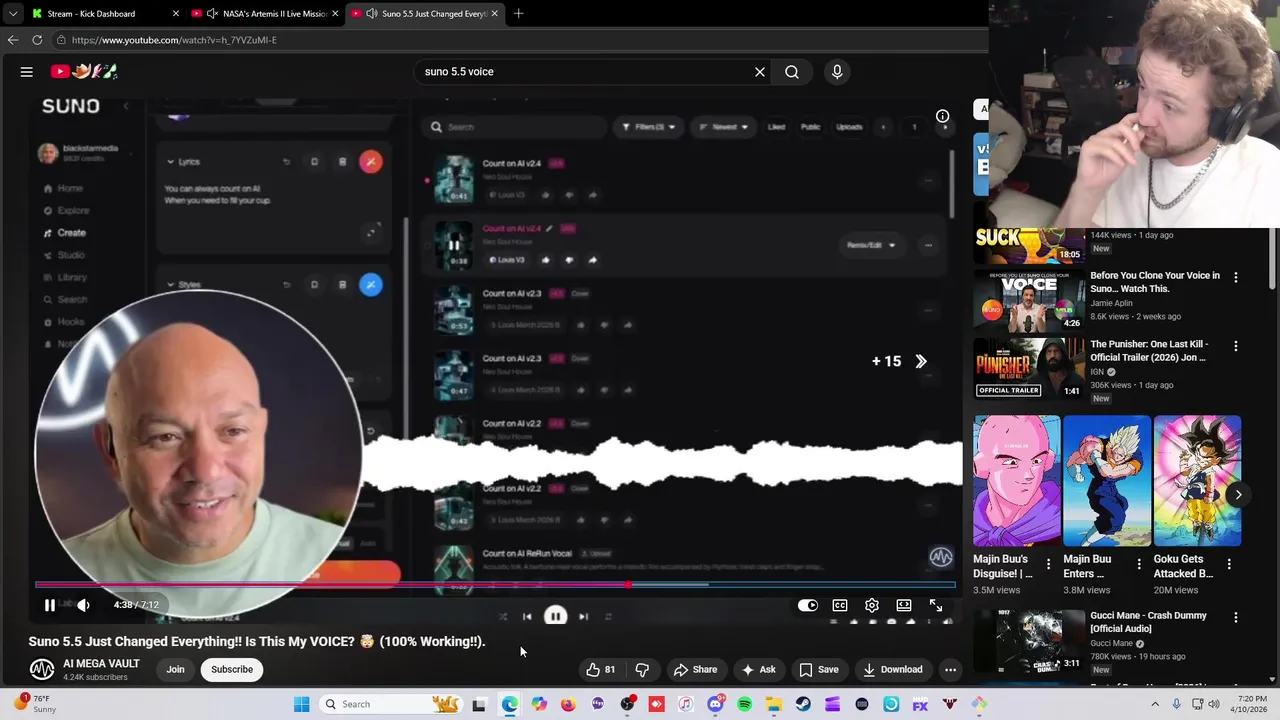The image size is (1280, 720).
Task: Open the YouTube guide hamburger menu
Action: 27,72
